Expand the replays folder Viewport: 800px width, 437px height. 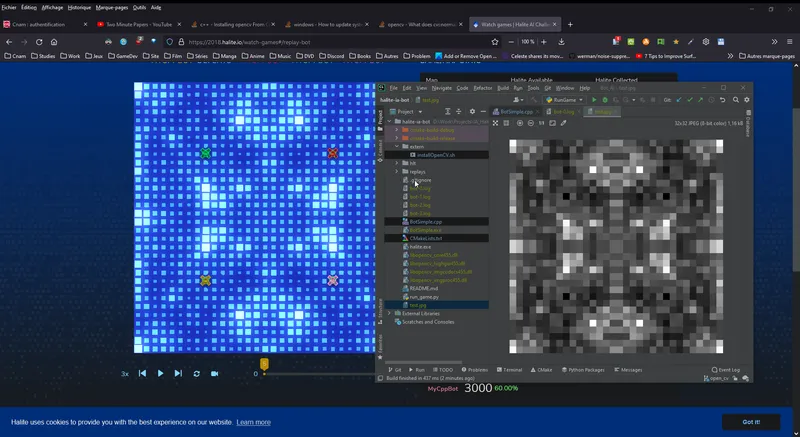coord(397,171)
